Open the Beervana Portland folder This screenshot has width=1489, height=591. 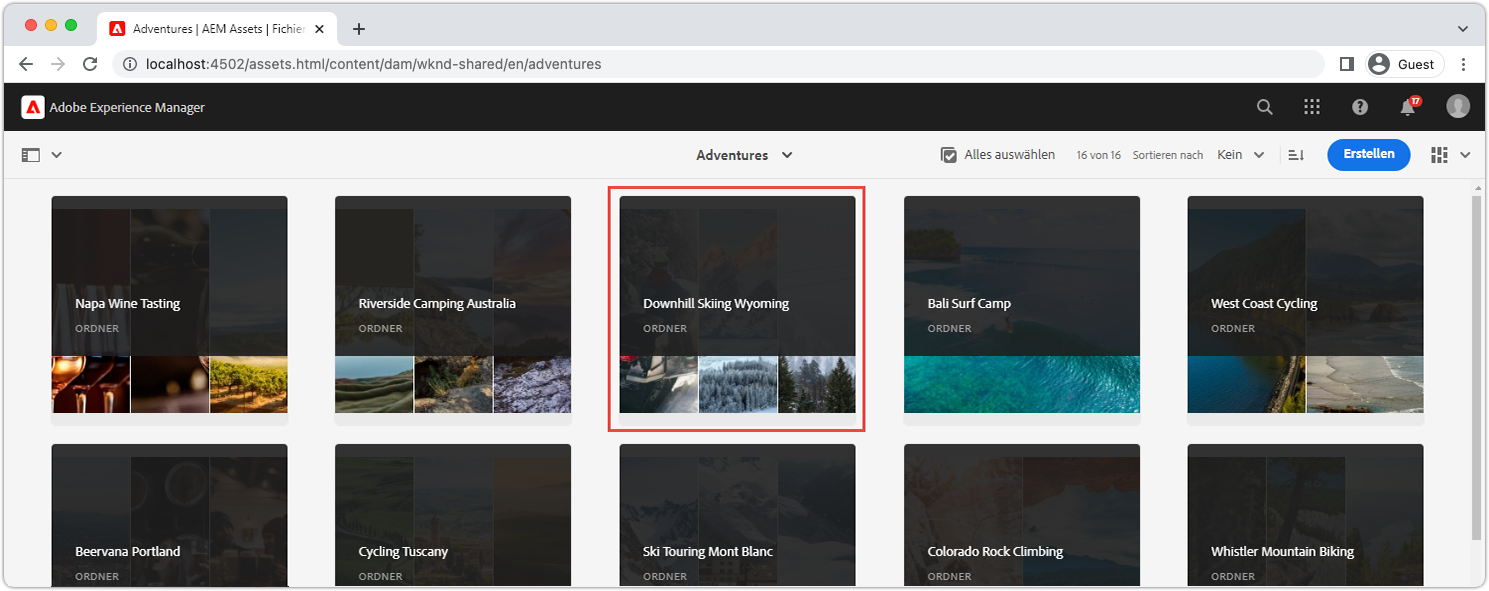[x=170, y=515]
